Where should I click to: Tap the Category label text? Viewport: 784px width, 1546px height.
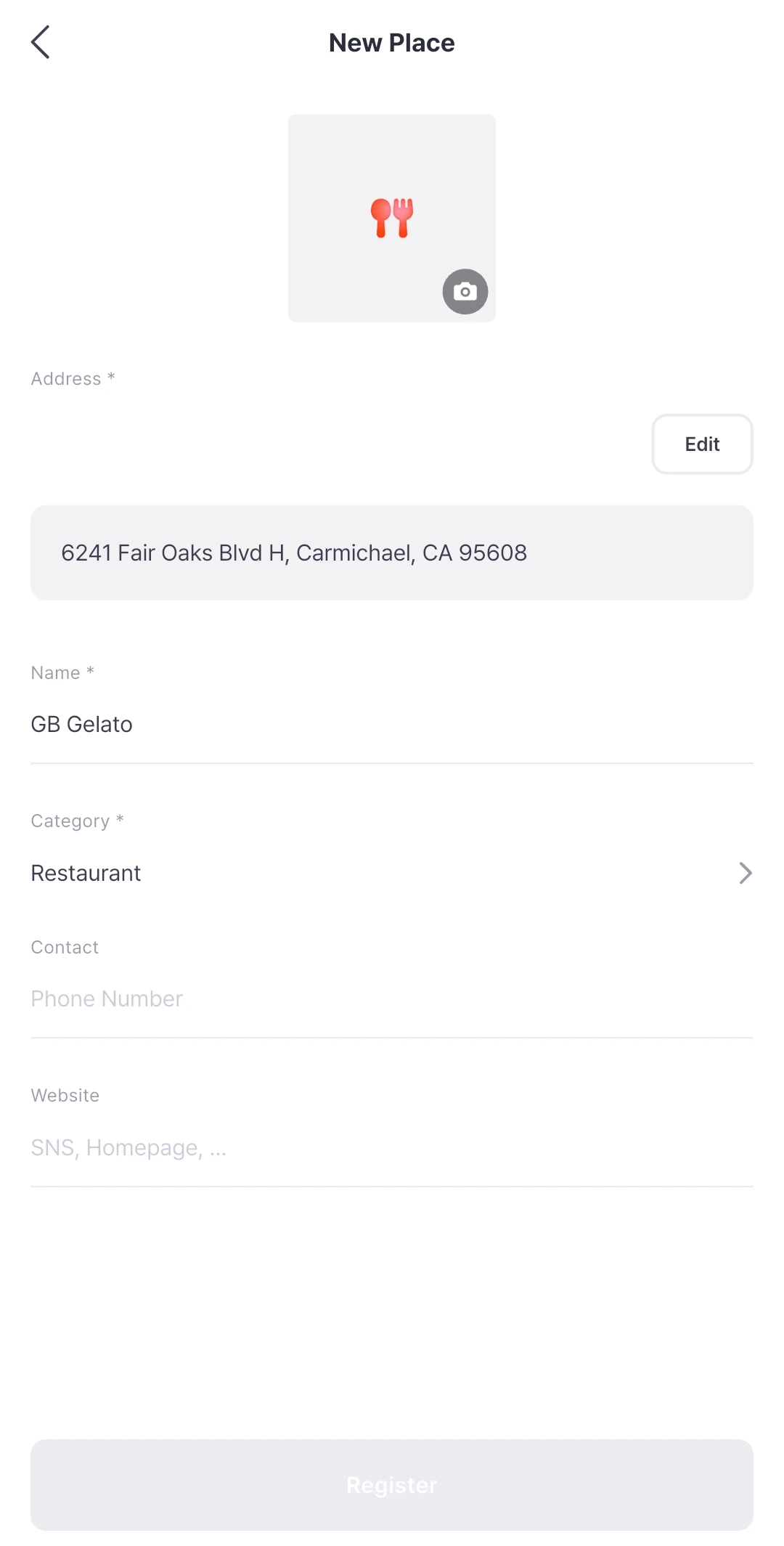click(x=70, y=821)
